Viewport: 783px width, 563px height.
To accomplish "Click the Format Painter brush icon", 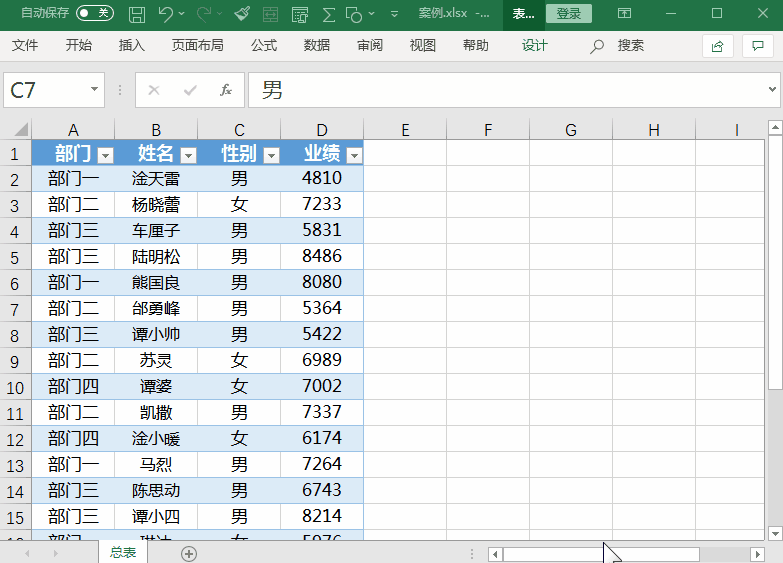I will point(242,14).
